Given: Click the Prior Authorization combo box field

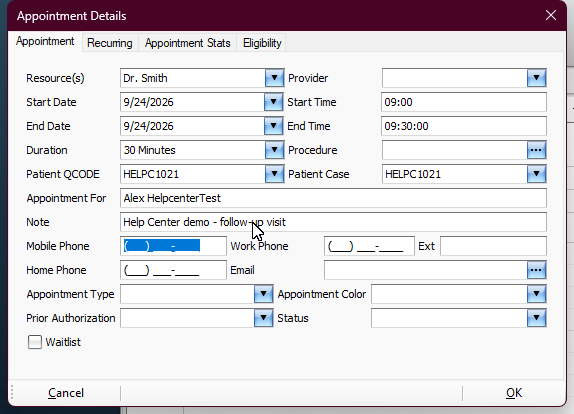Looking at the screenshot, I should [x=187, y=318].
